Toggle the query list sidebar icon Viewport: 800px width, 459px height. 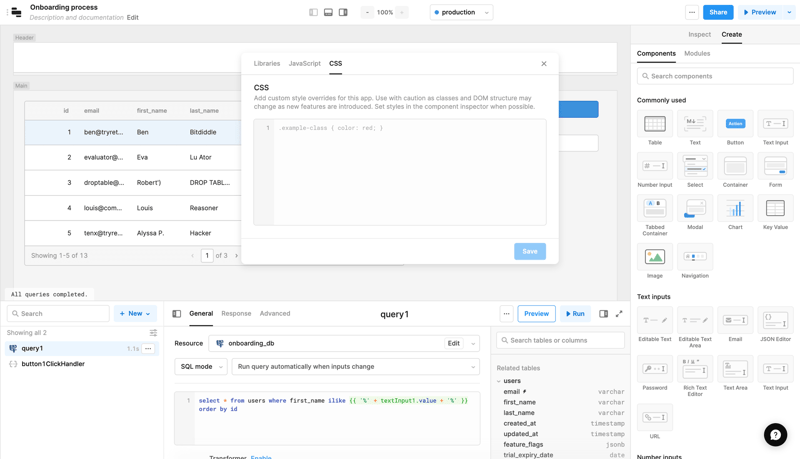click(x=177, y=314)
